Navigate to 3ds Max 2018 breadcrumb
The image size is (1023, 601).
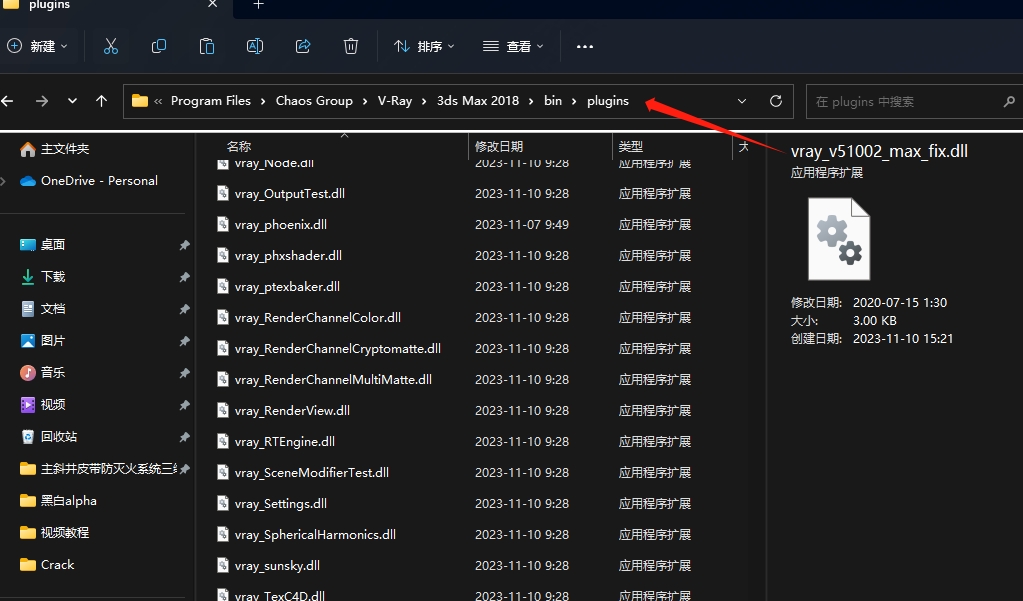point(478,100)
